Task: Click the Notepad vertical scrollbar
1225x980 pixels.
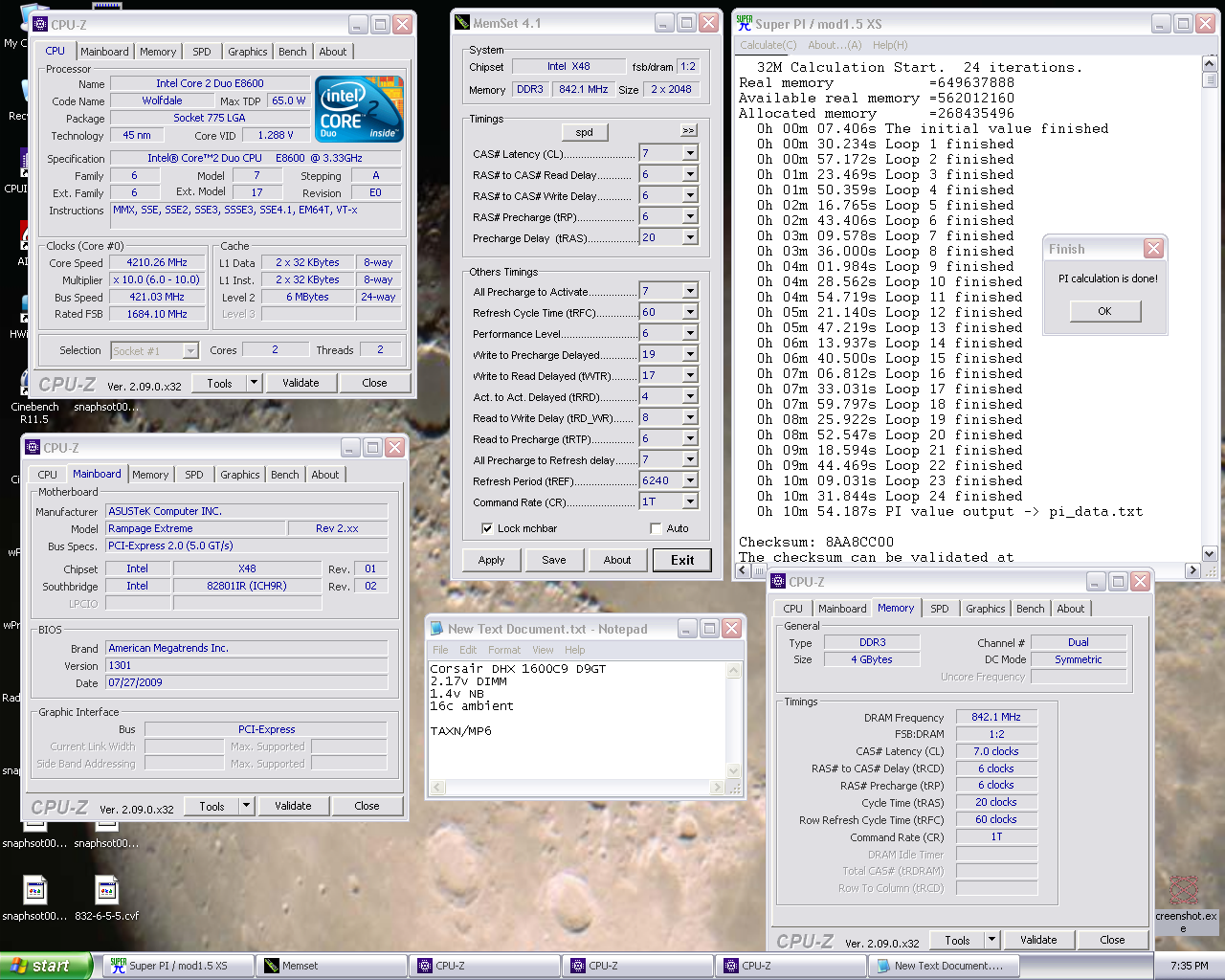Action: pyautogui.click(x=735, y=721)
